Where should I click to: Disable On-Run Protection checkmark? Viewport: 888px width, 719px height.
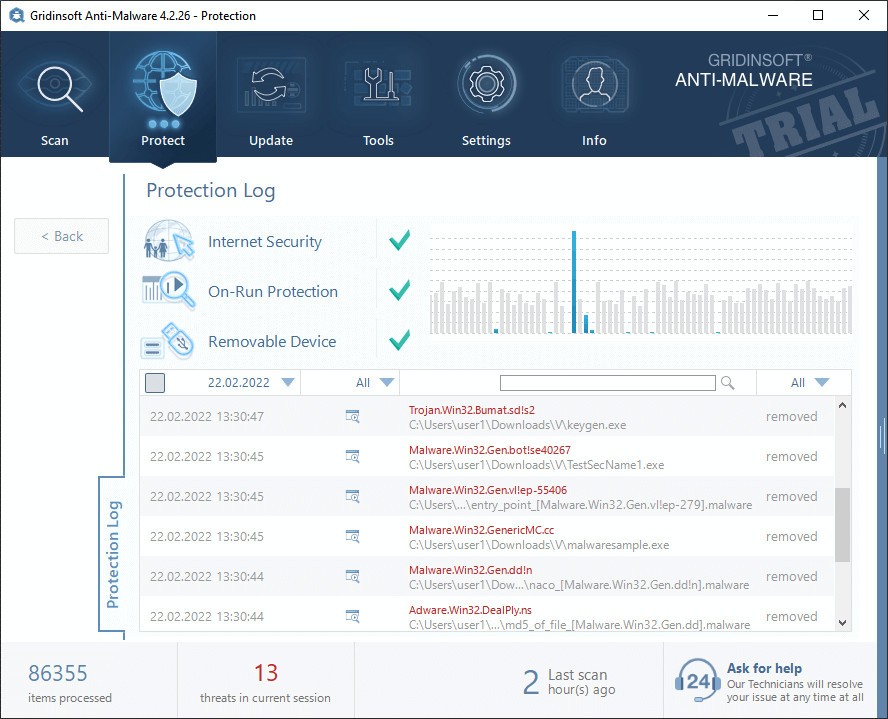(x=400, y=291)
